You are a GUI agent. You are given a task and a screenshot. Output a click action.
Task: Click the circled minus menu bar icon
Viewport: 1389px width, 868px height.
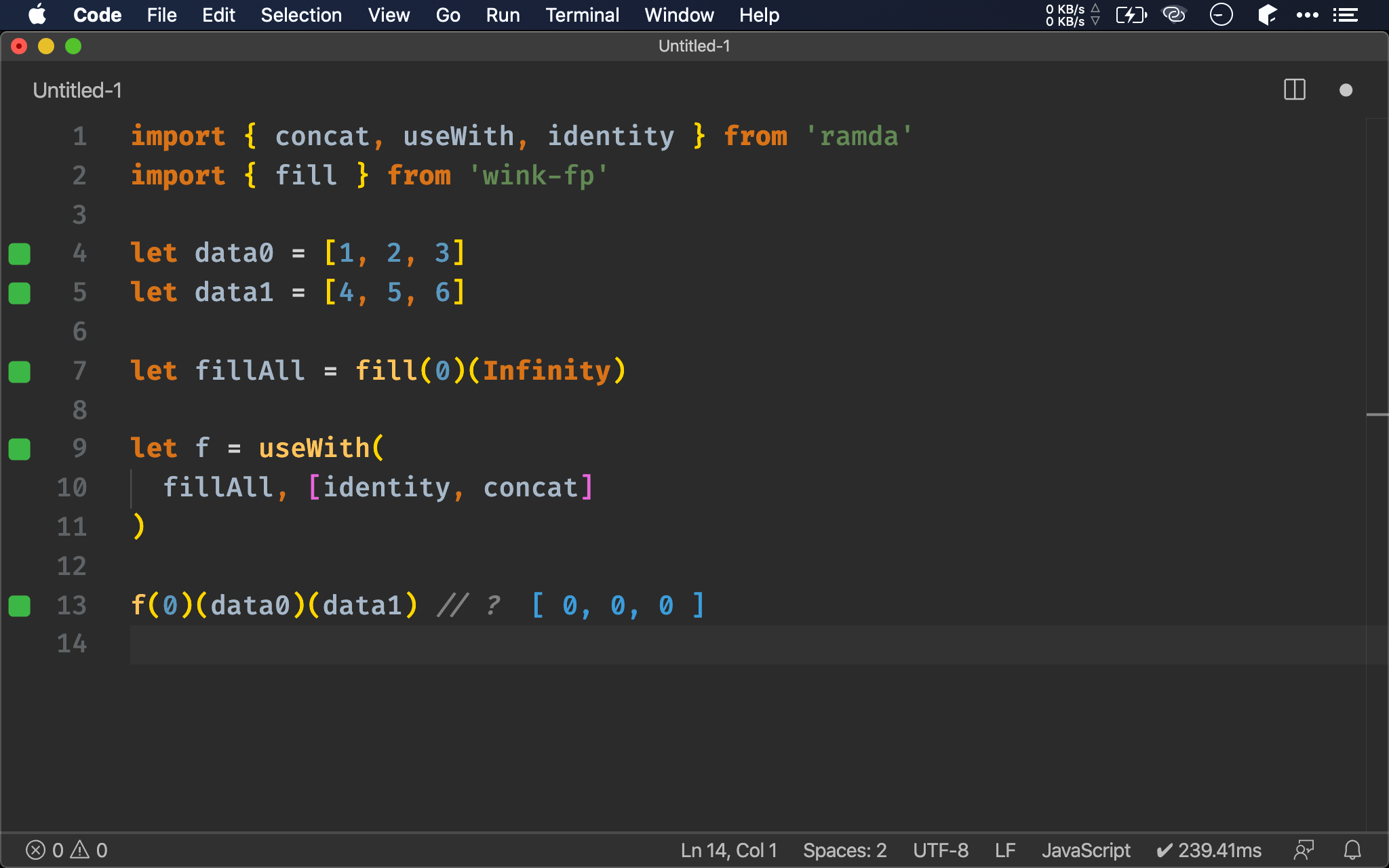click(1221, 14)
